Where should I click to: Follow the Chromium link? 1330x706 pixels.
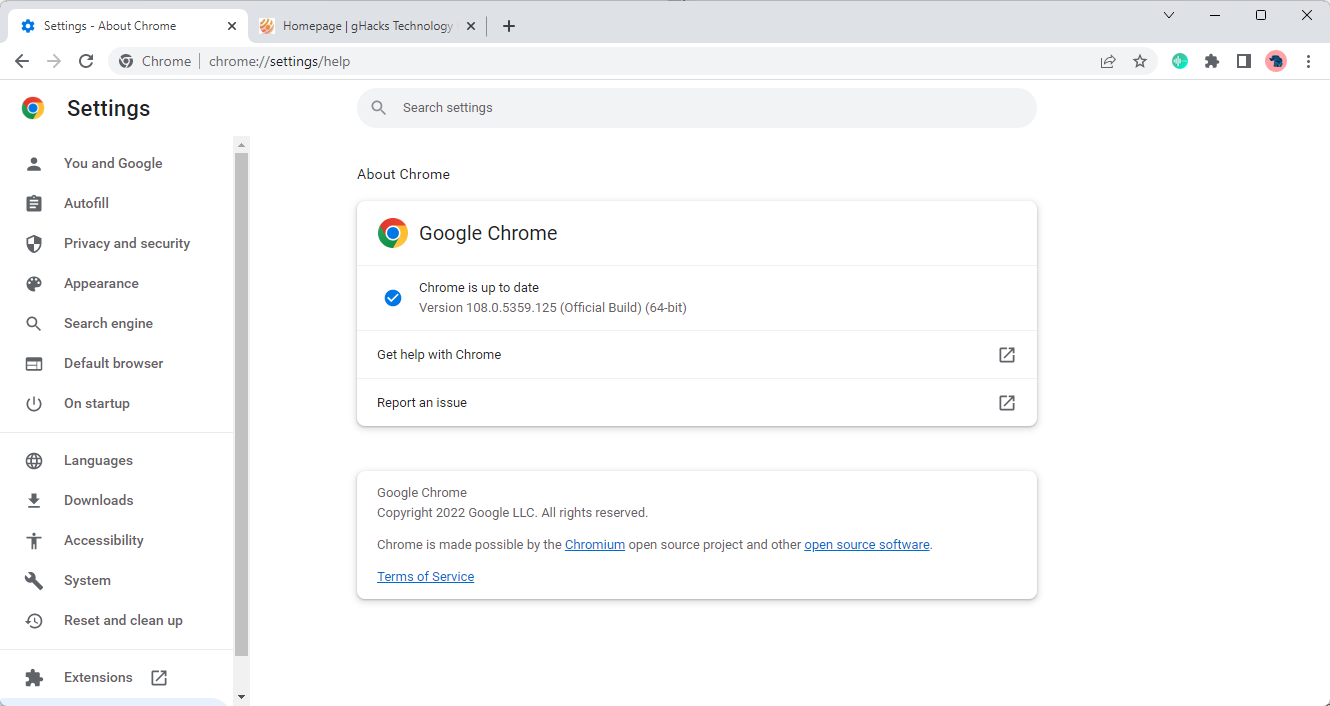point(595,545)
